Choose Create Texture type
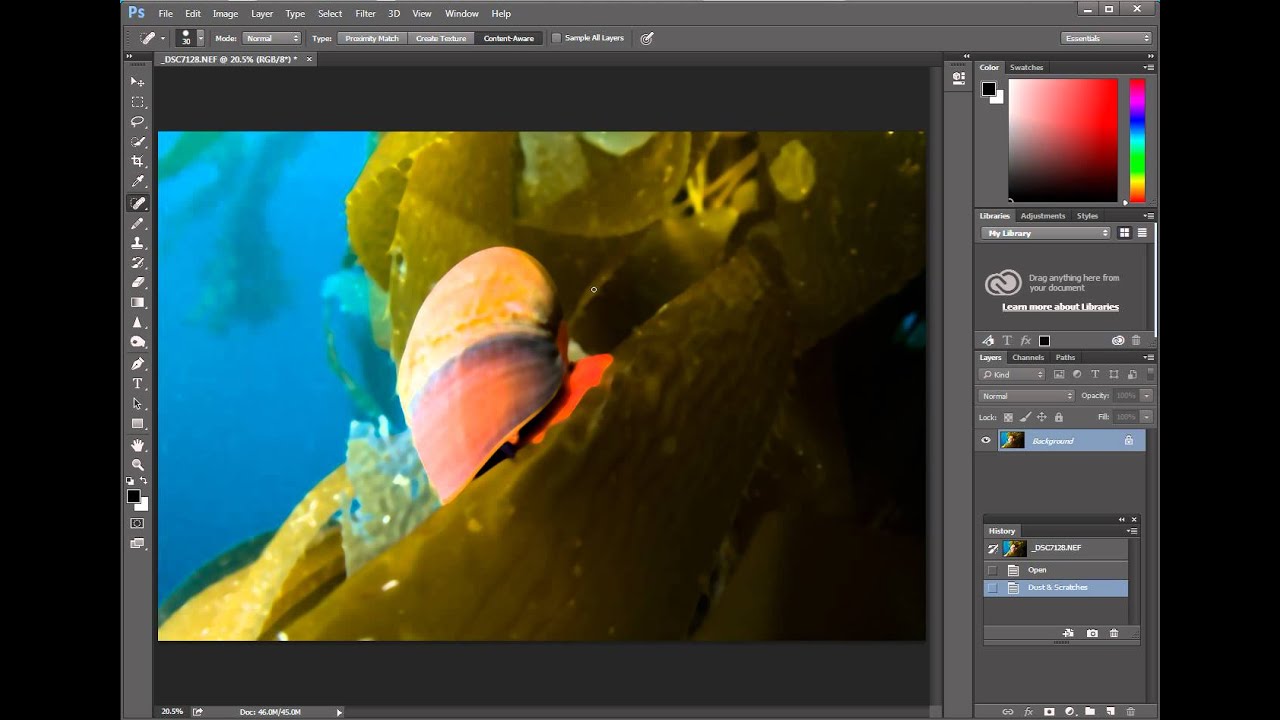This screenshot has height=720, width=1280. pyautogui.click(x=441, y=38)
